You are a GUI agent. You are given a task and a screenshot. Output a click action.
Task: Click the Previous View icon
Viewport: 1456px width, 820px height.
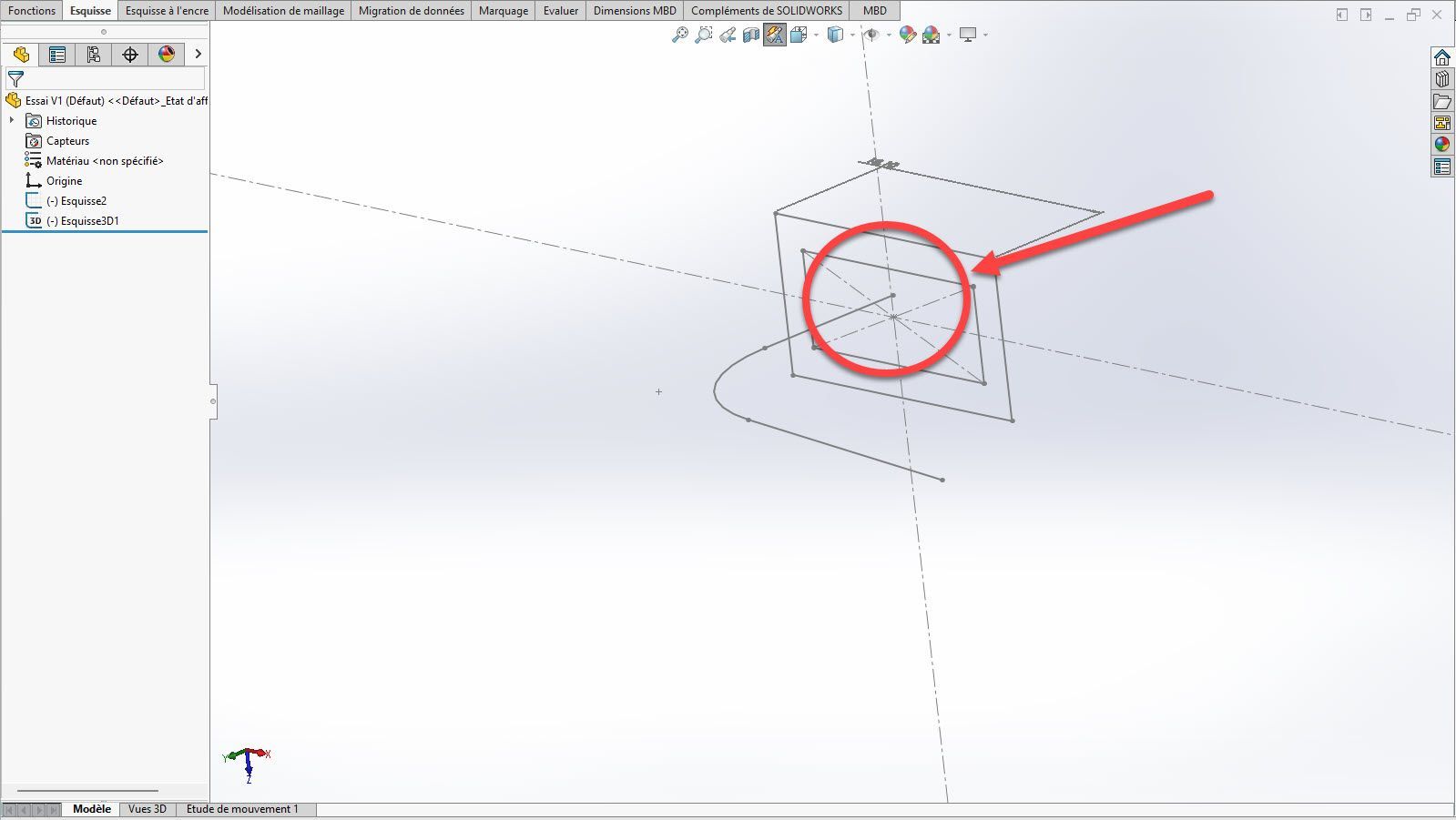727,35
